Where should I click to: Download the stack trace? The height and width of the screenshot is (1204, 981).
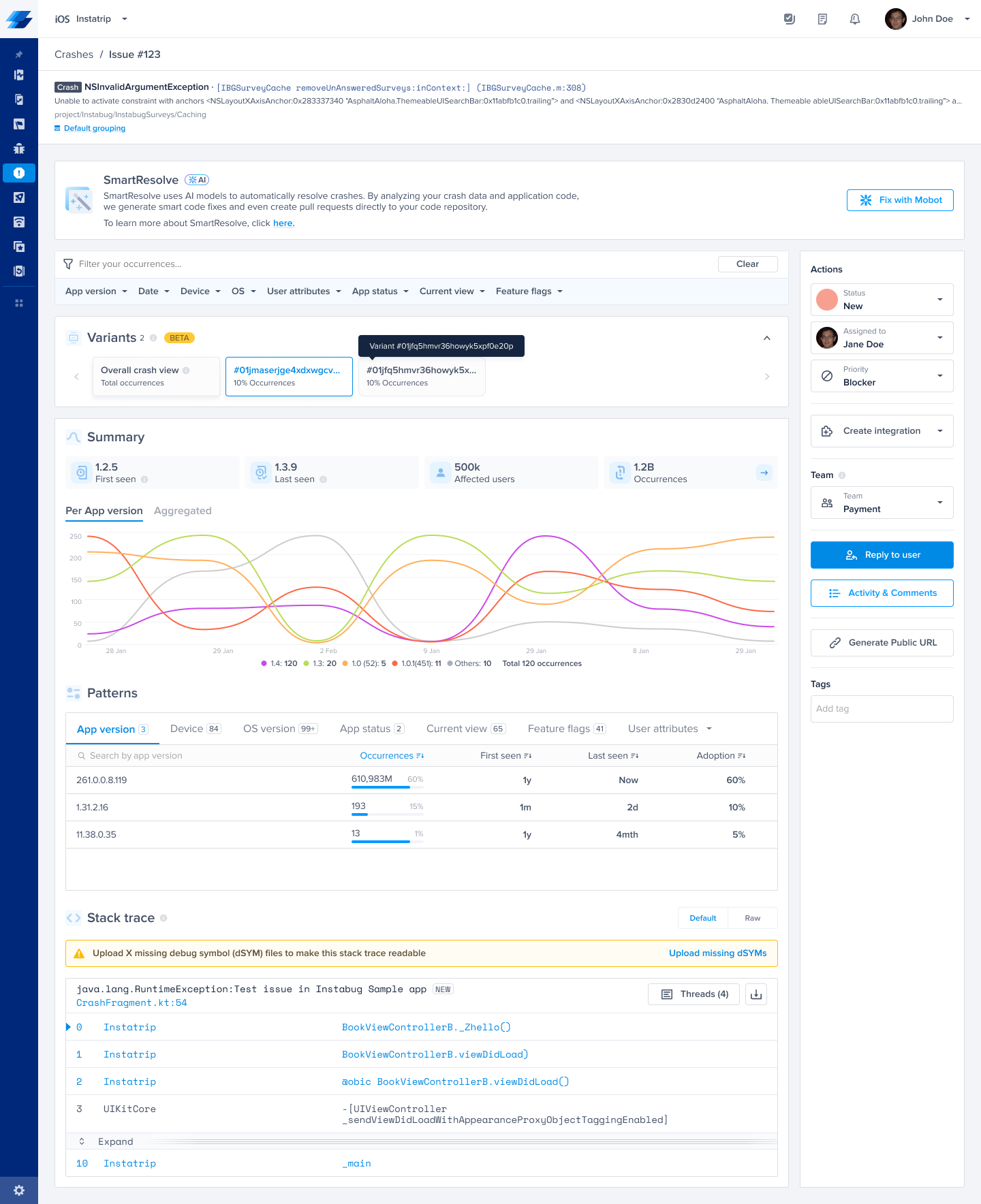point(756,994)
